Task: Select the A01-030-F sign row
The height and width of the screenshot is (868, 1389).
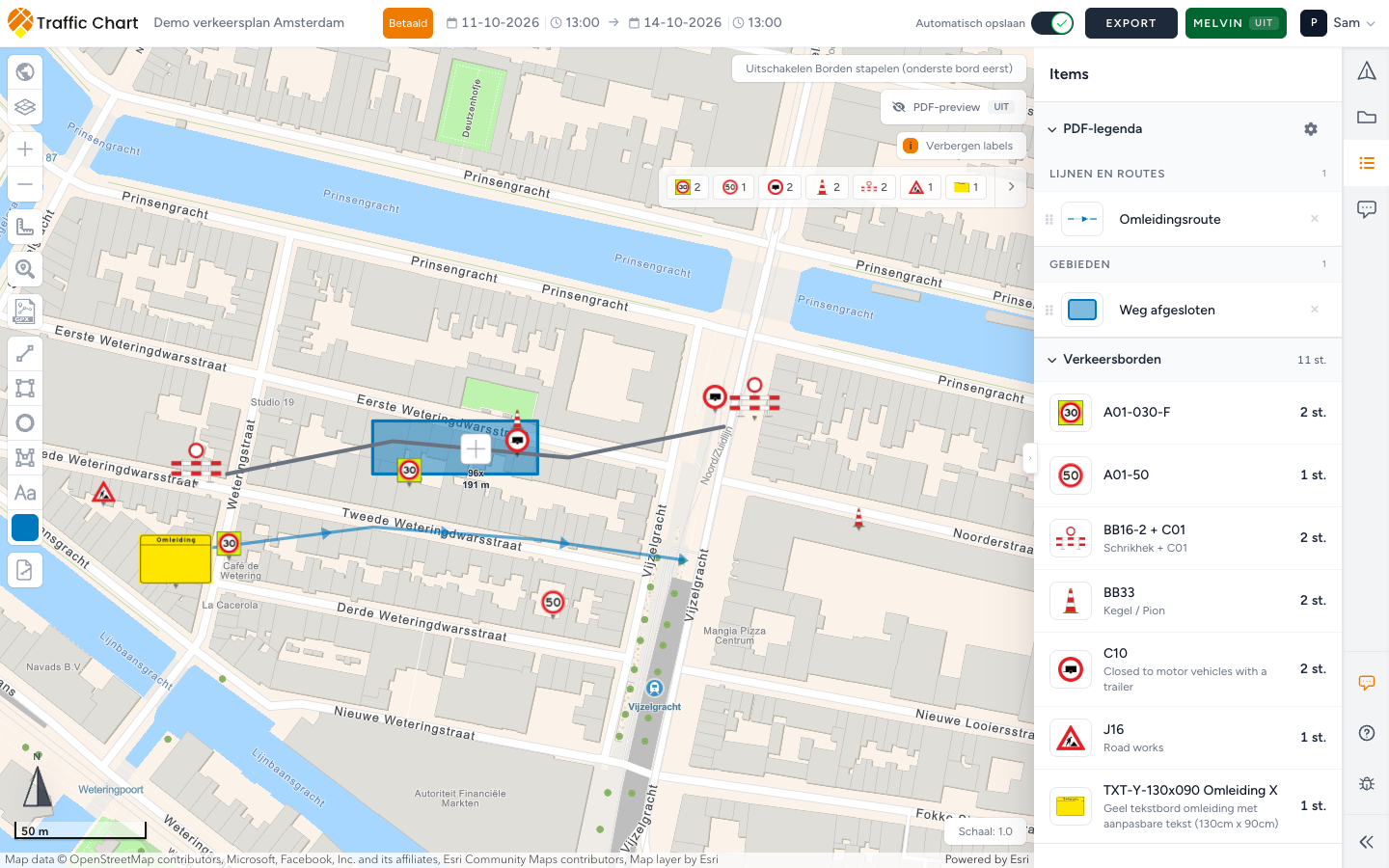Action: [x=1188, y=413]
